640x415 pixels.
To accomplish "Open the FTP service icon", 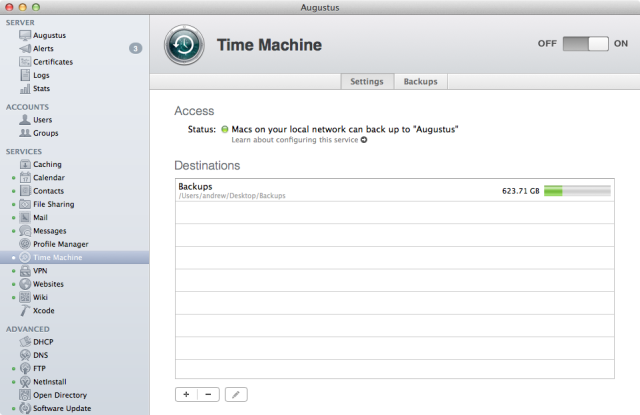I will (x=25, y=368).
